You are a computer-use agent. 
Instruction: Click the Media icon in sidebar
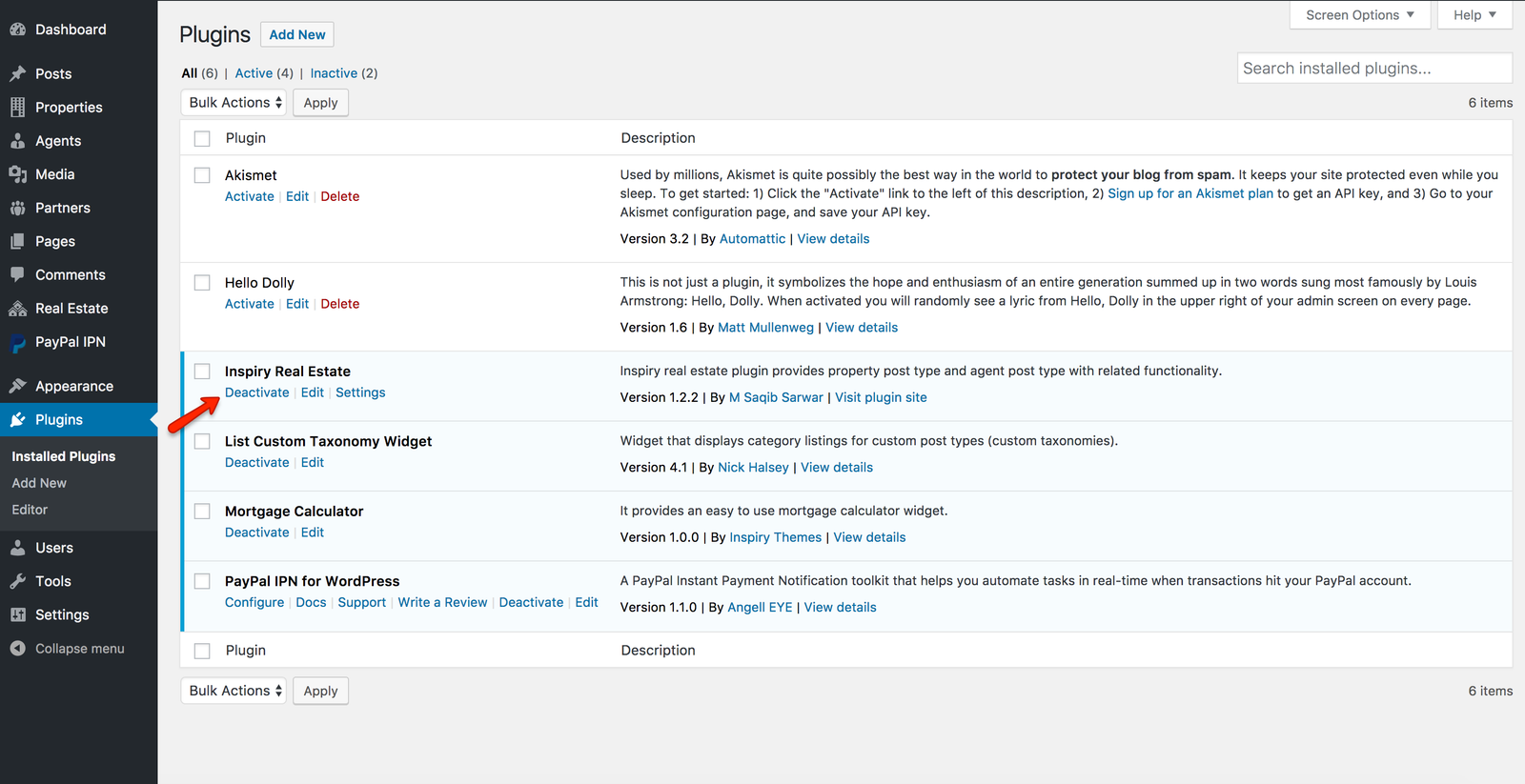17,174
